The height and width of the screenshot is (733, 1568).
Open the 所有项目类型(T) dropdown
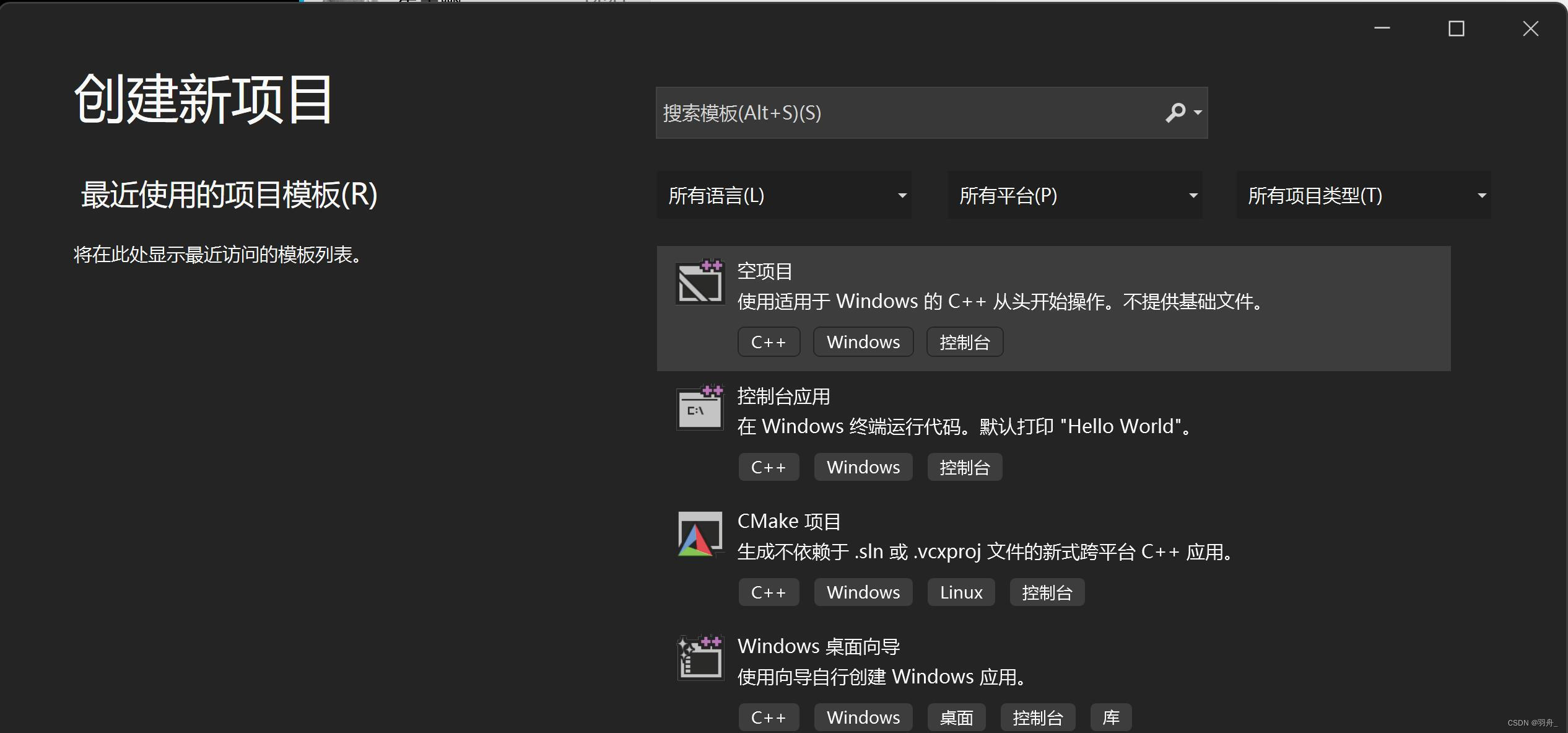click(x=1364, y=195)
